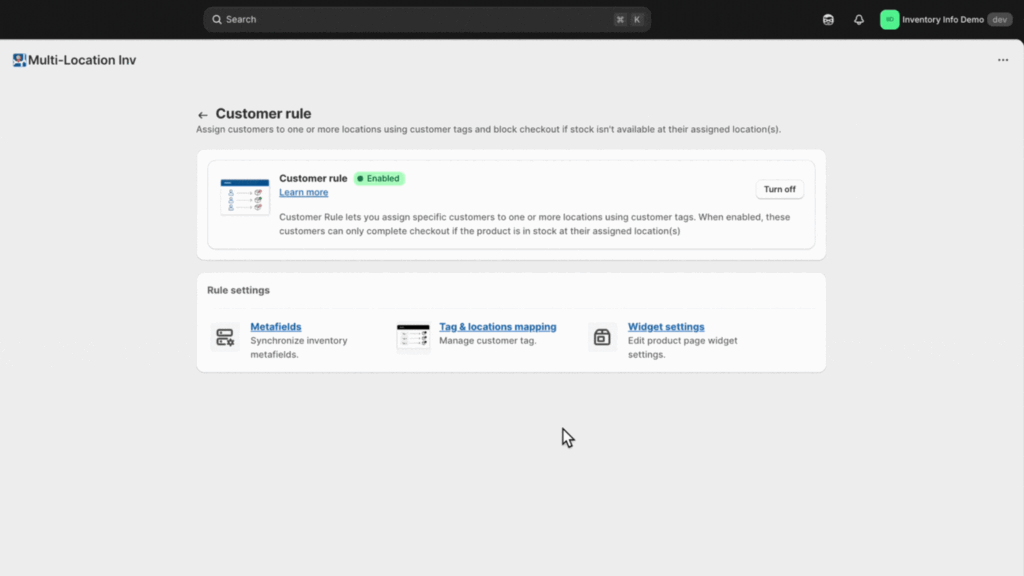Screen dimensions: 1024x576
Task: Open the notifications bell
Action: tap(858, 20)
